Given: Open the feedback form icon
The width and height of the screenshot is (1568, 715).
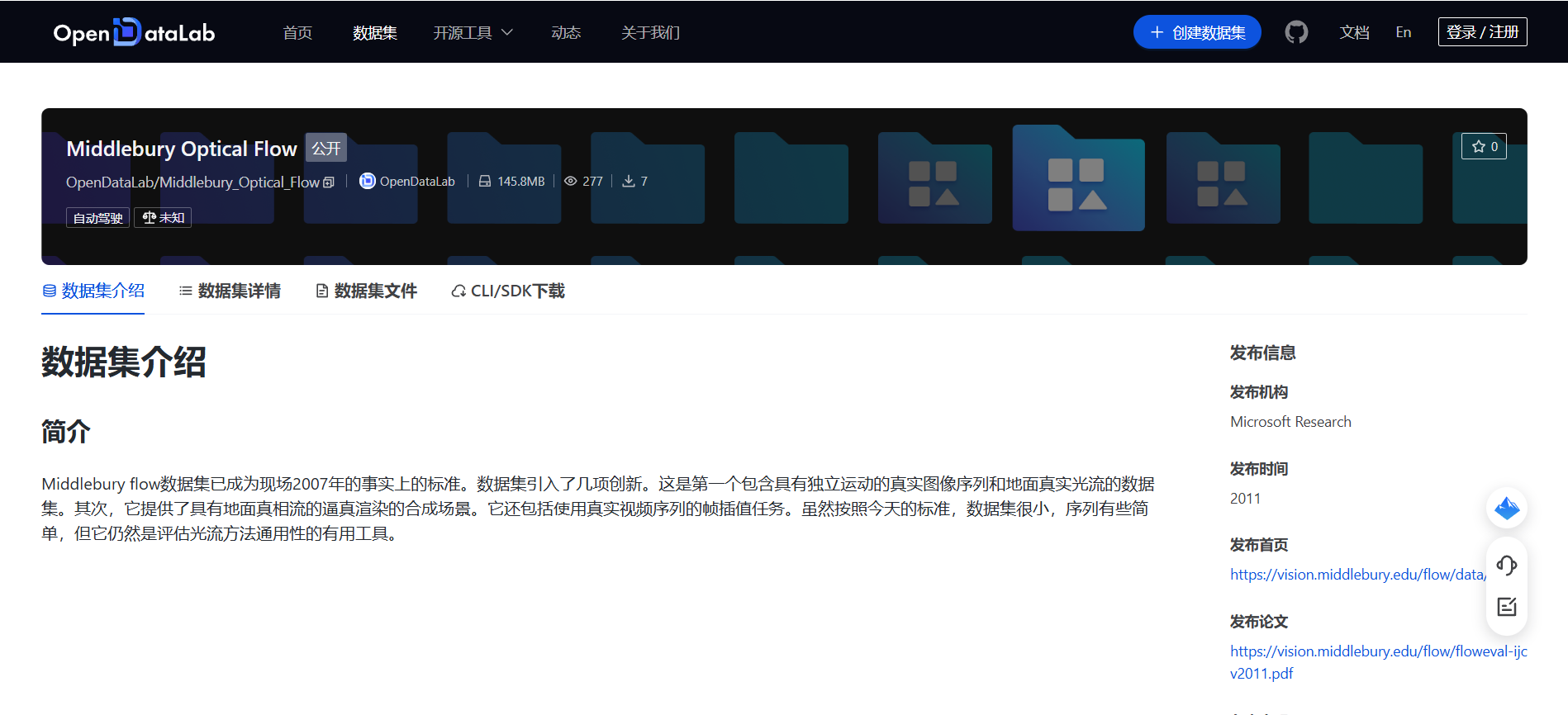Looking at the screenshot, I should point(1507,607).
